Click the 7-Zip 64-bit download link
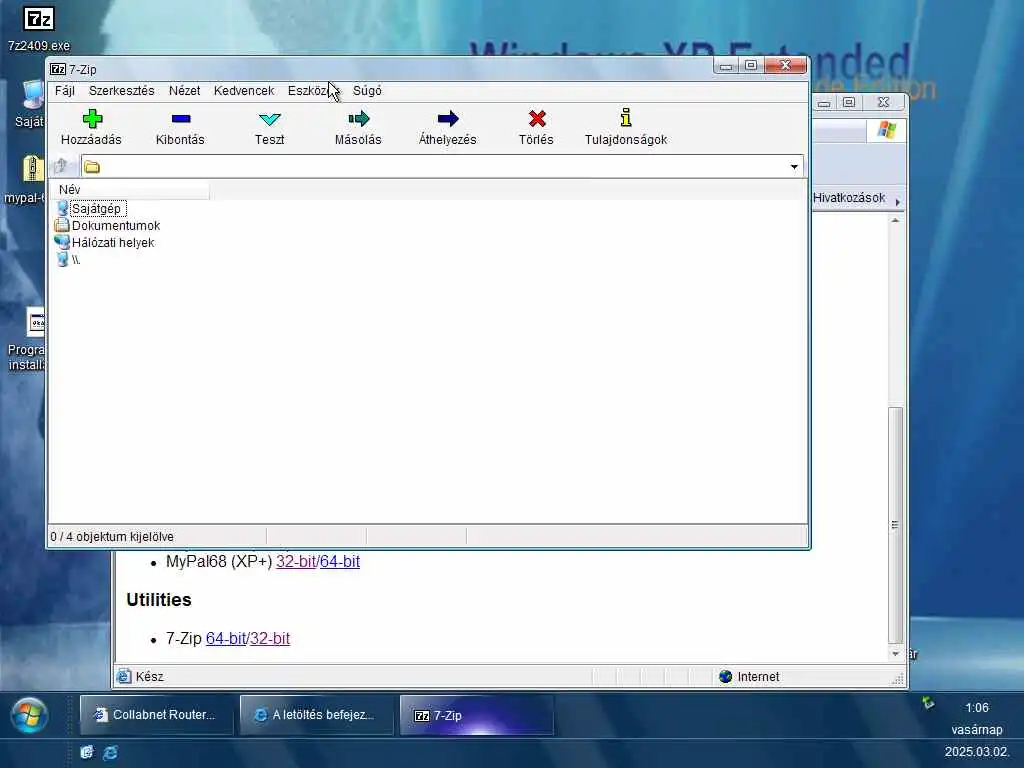The height and width of the screenshot is (768, 1024). [226, 638]
